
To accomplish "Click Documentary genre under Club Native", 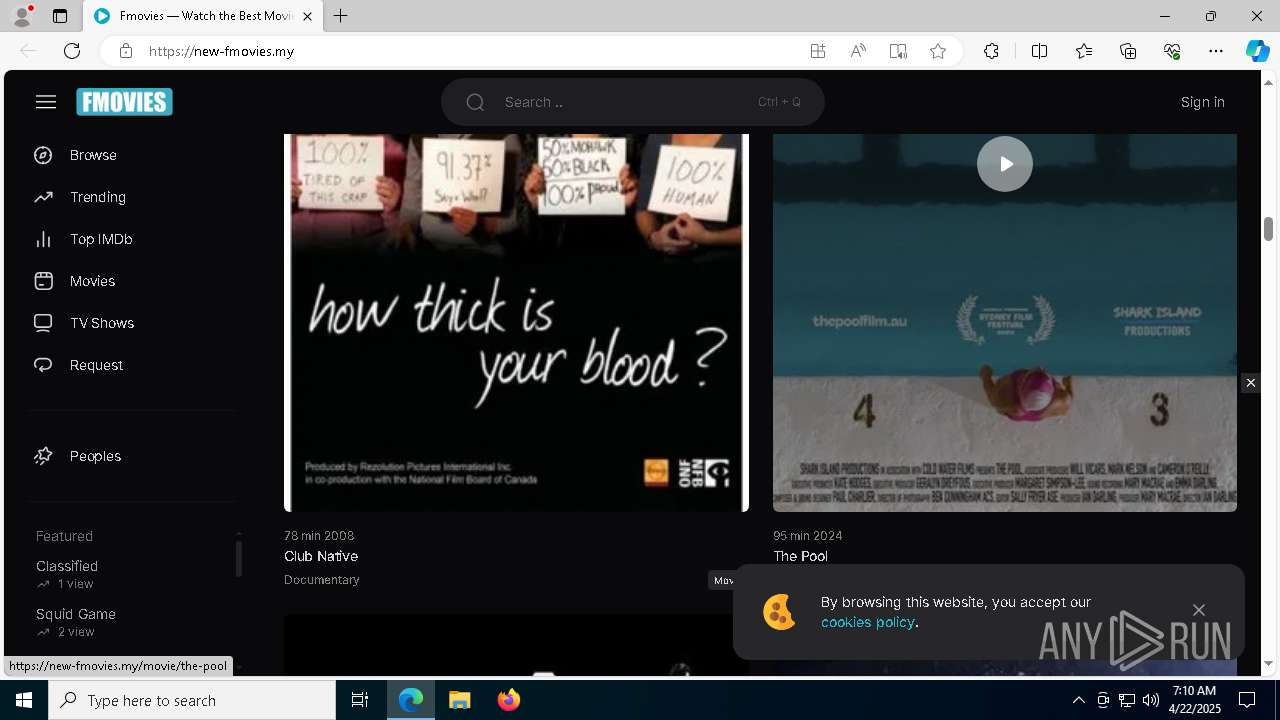I will click(x=321, y=580).
